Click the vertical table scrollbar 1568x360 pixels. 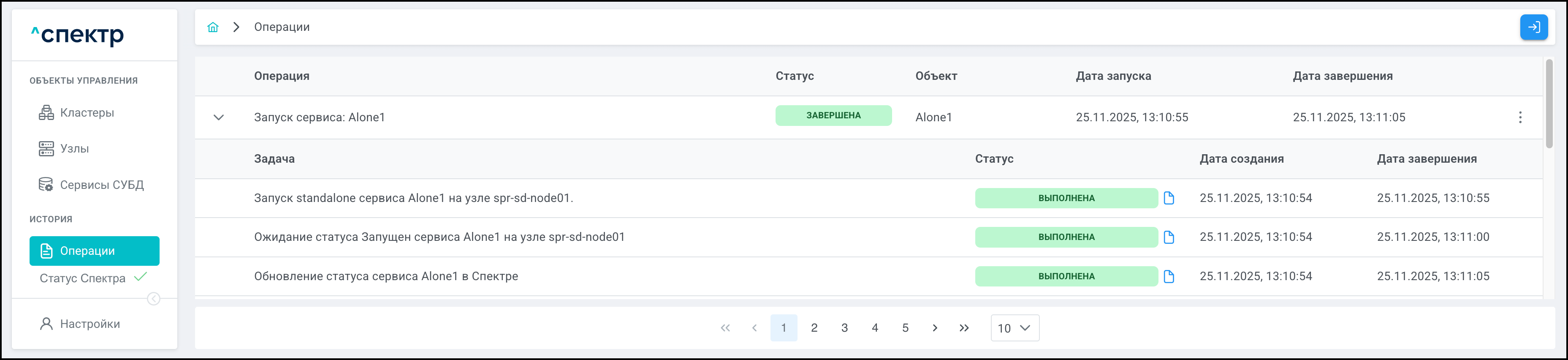click(x=1549, y=104)
